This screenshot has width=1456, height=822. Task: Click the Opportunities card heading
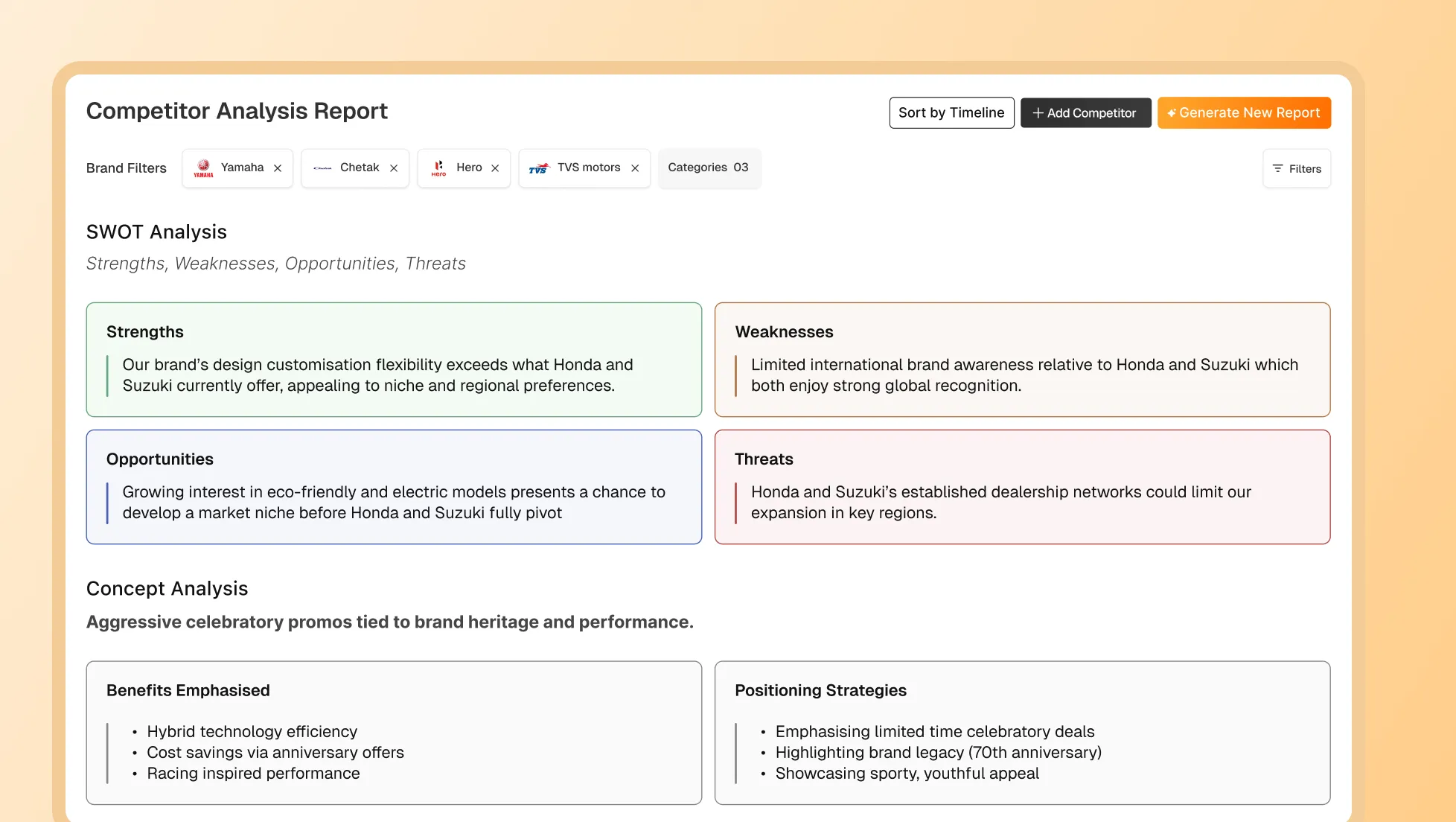(x=160, y=459)
